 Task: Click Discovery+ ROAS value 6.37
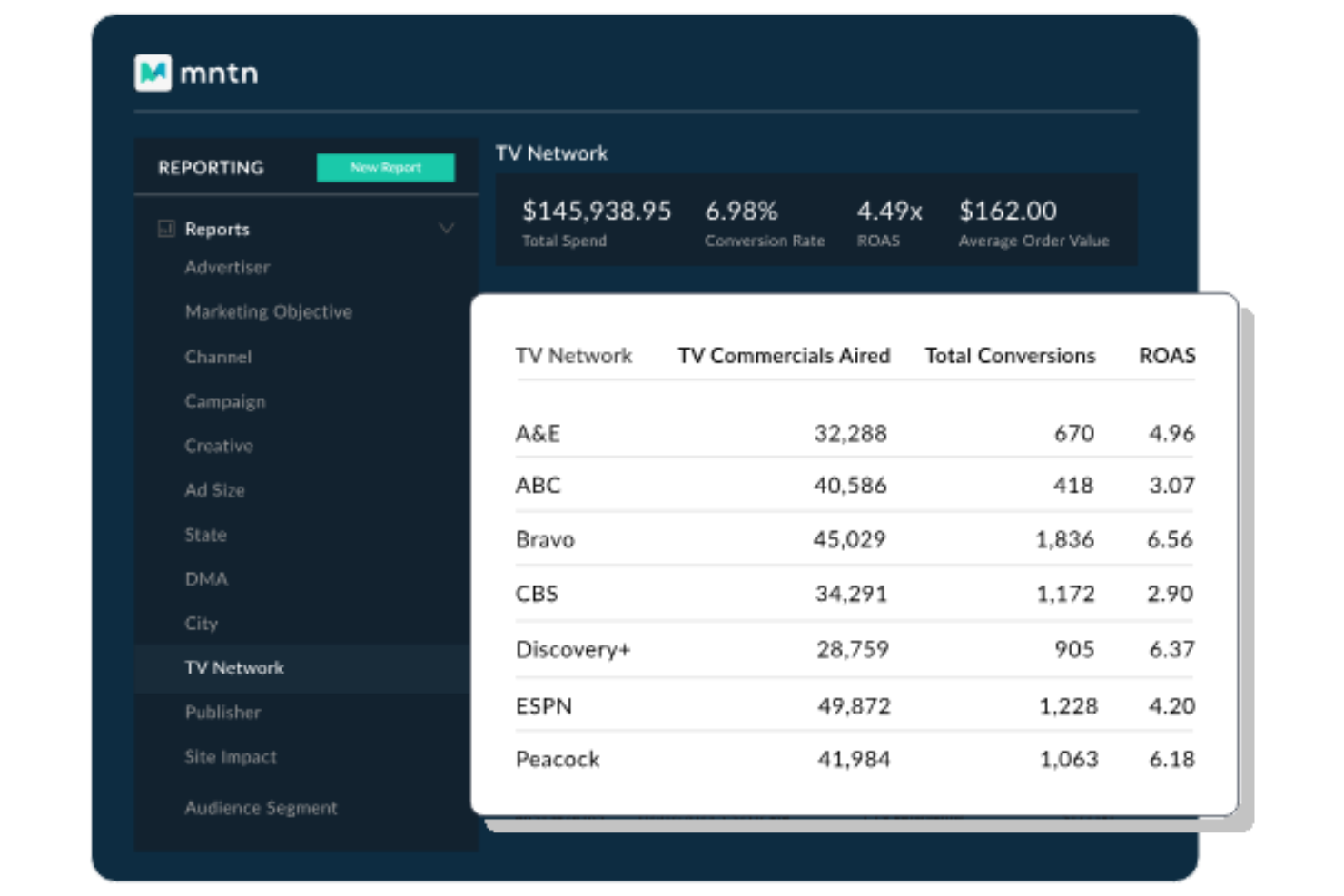coord(1171,649)
